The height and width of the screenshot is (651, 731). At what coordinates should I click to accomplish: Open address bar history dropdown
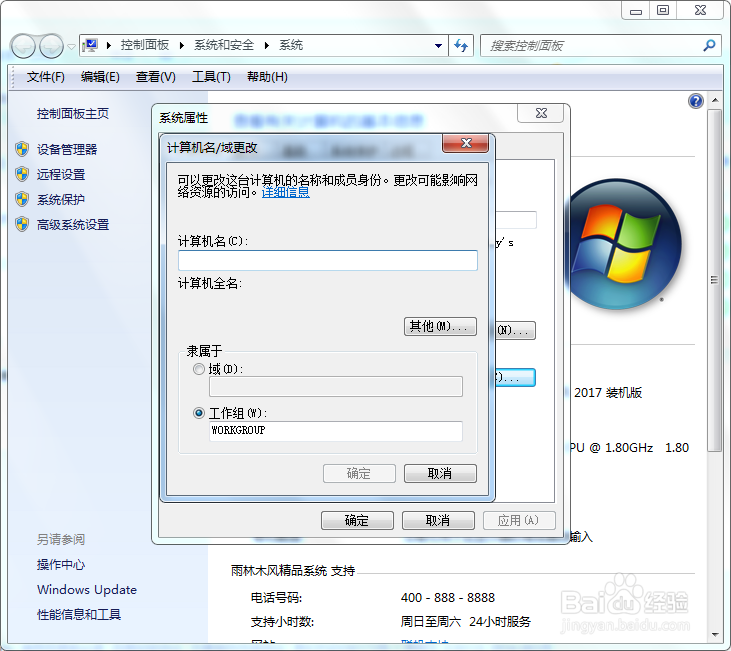tap(438, 46)
